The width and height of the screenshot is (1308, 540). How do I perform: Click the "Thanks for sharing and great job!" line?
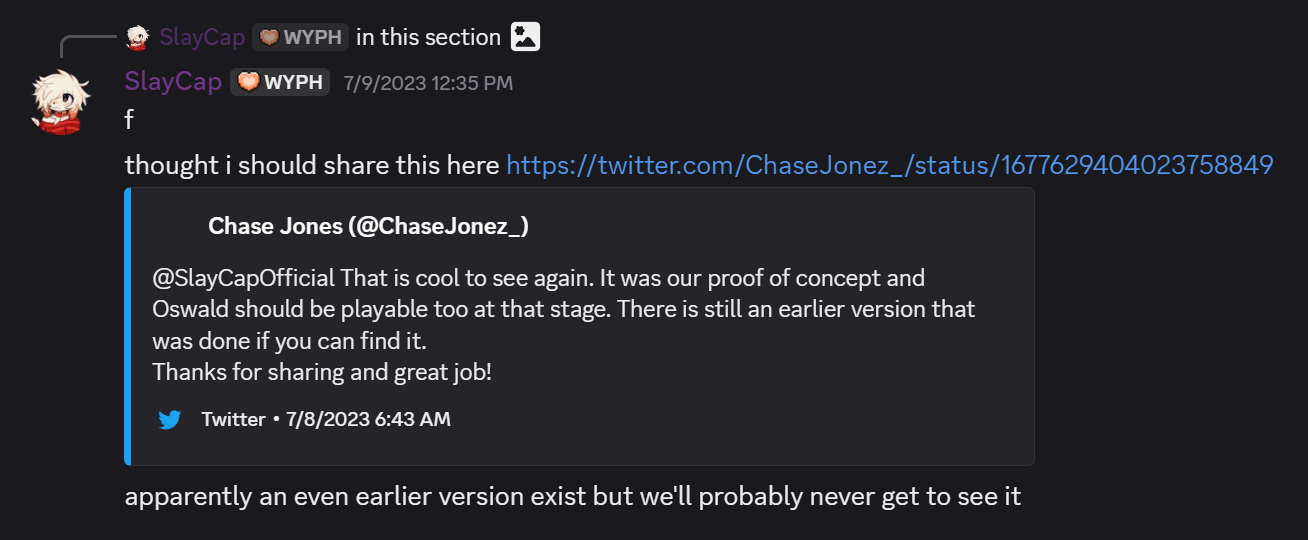322,373
